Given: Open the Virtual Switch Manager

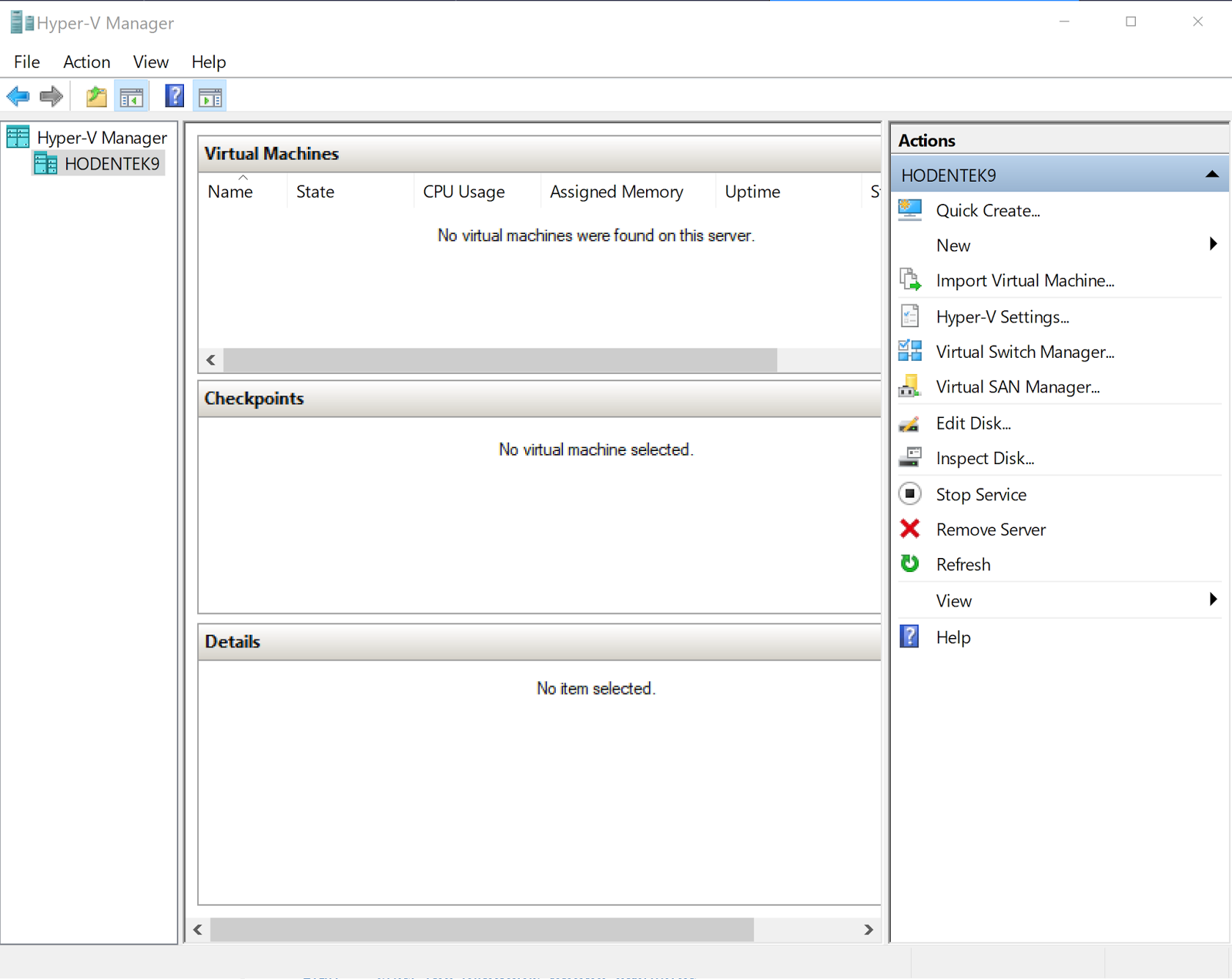Looking at the screenshot, I should (1024, 352).
